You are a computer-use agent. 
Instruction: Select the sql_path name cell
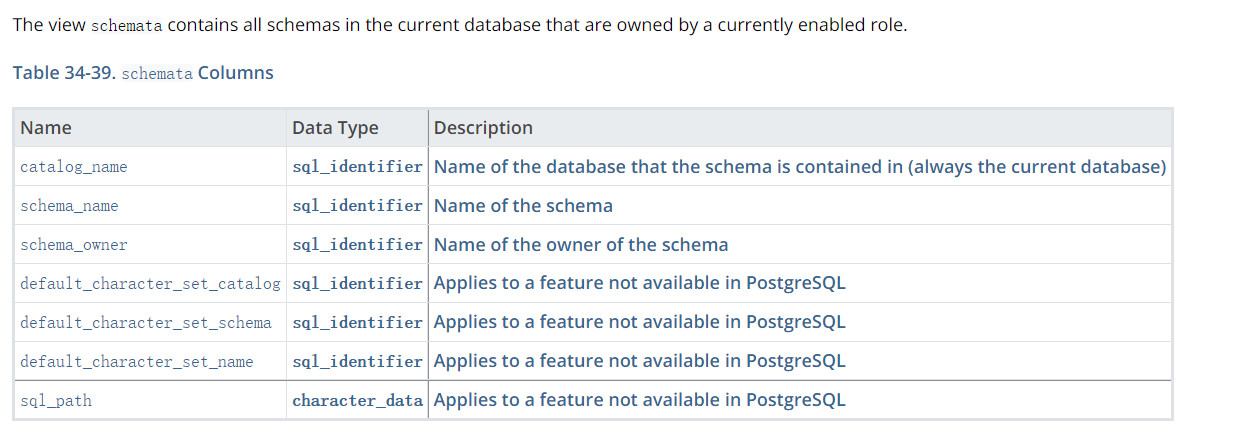56,401
